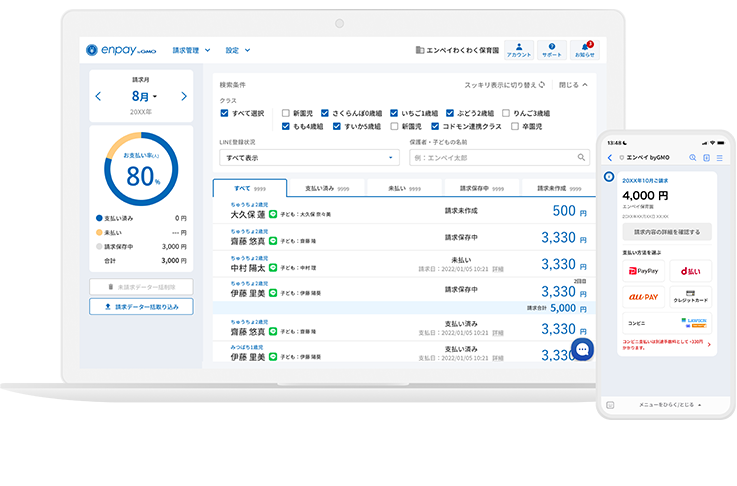Go to next billing month arrow
This screenshot has width=737, height=486.
[184, 96]
